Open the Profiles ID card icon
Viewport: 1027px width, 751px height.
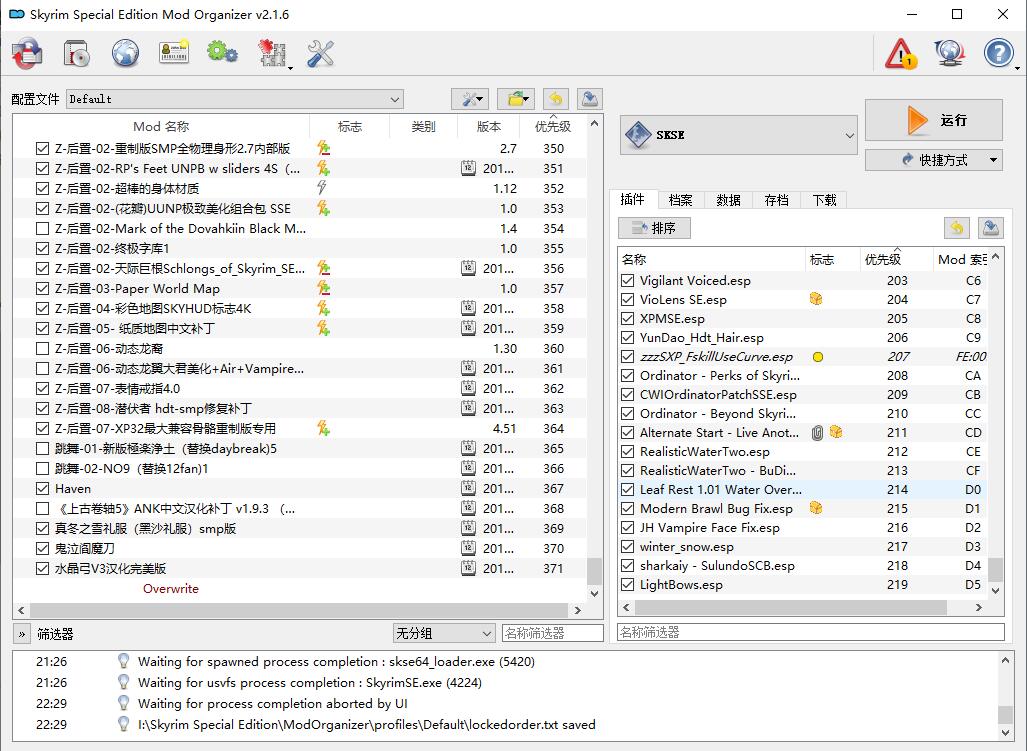coord(174,52)
